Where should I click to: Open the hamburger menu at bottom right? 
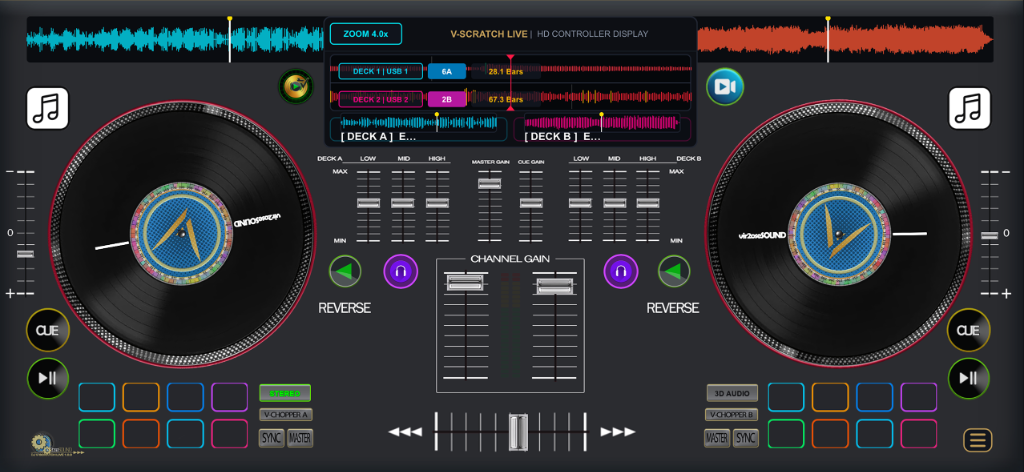[x=978, y=440]
